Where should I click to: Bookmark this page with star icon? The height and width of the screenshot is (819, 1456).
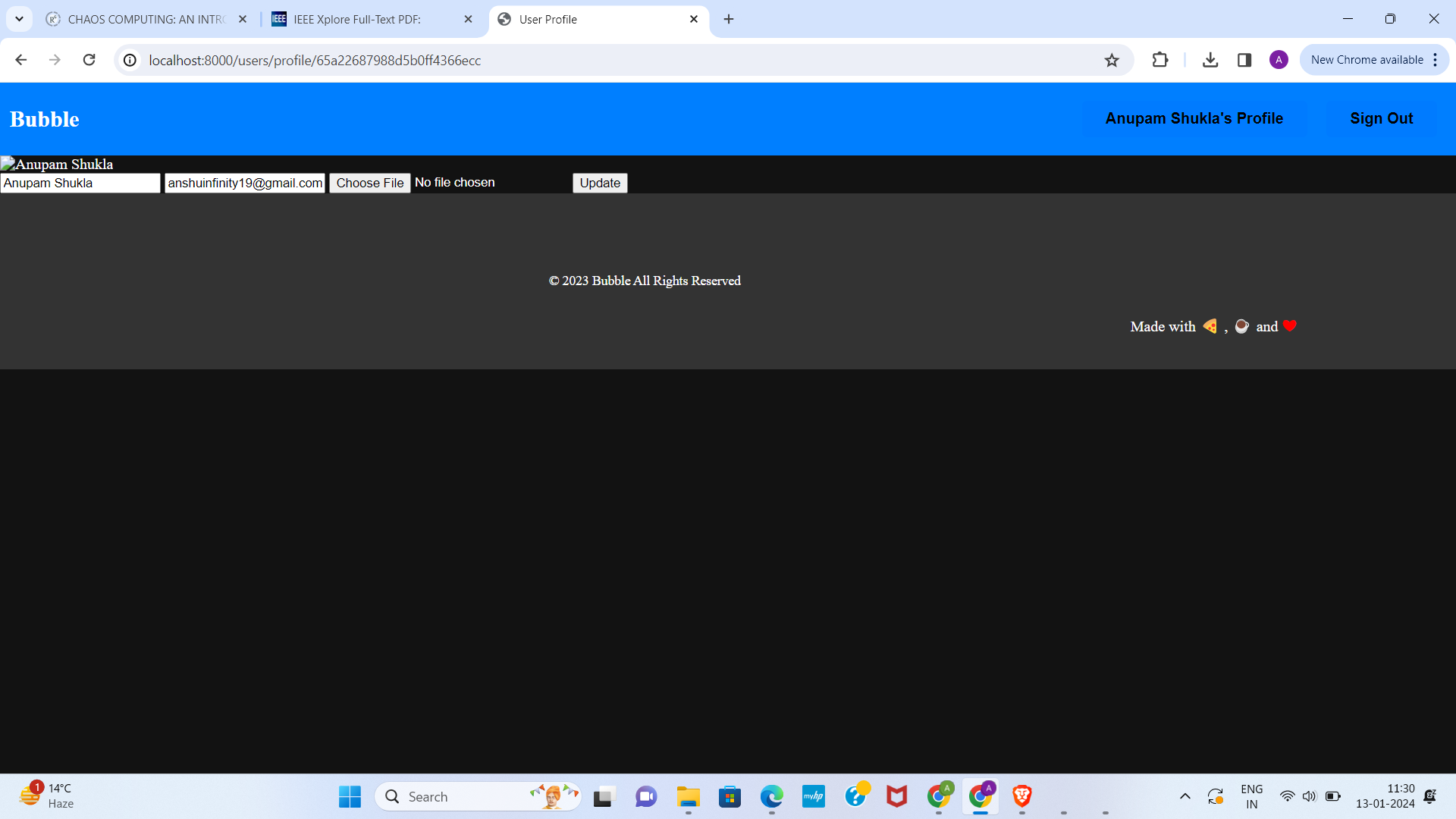[x=1112, y=60]
